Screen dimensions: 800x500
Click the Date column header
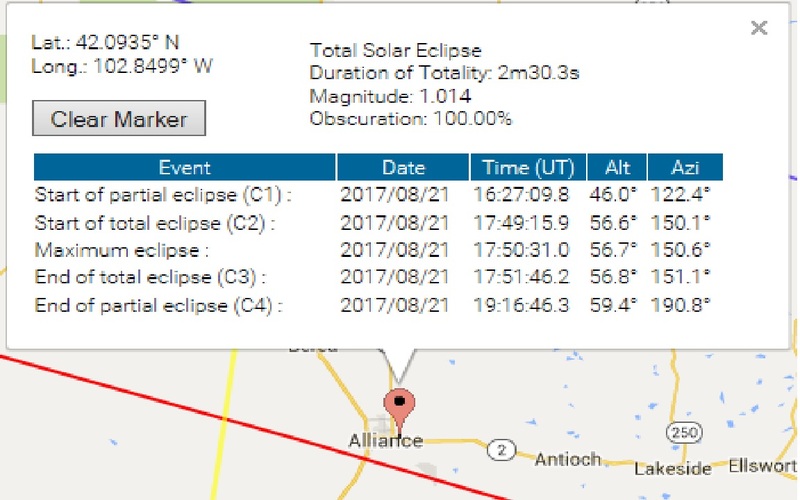tap(403, 167)
